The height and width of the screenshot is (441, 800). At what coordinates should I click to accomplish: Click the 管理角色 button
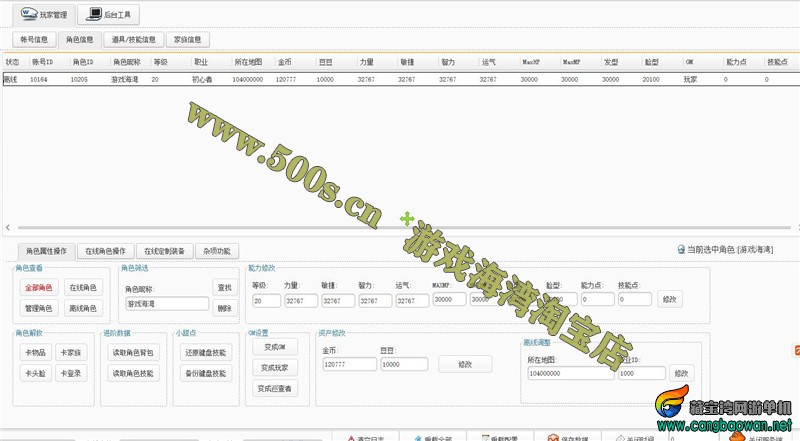pyautogui.click(x=39, y=308)
